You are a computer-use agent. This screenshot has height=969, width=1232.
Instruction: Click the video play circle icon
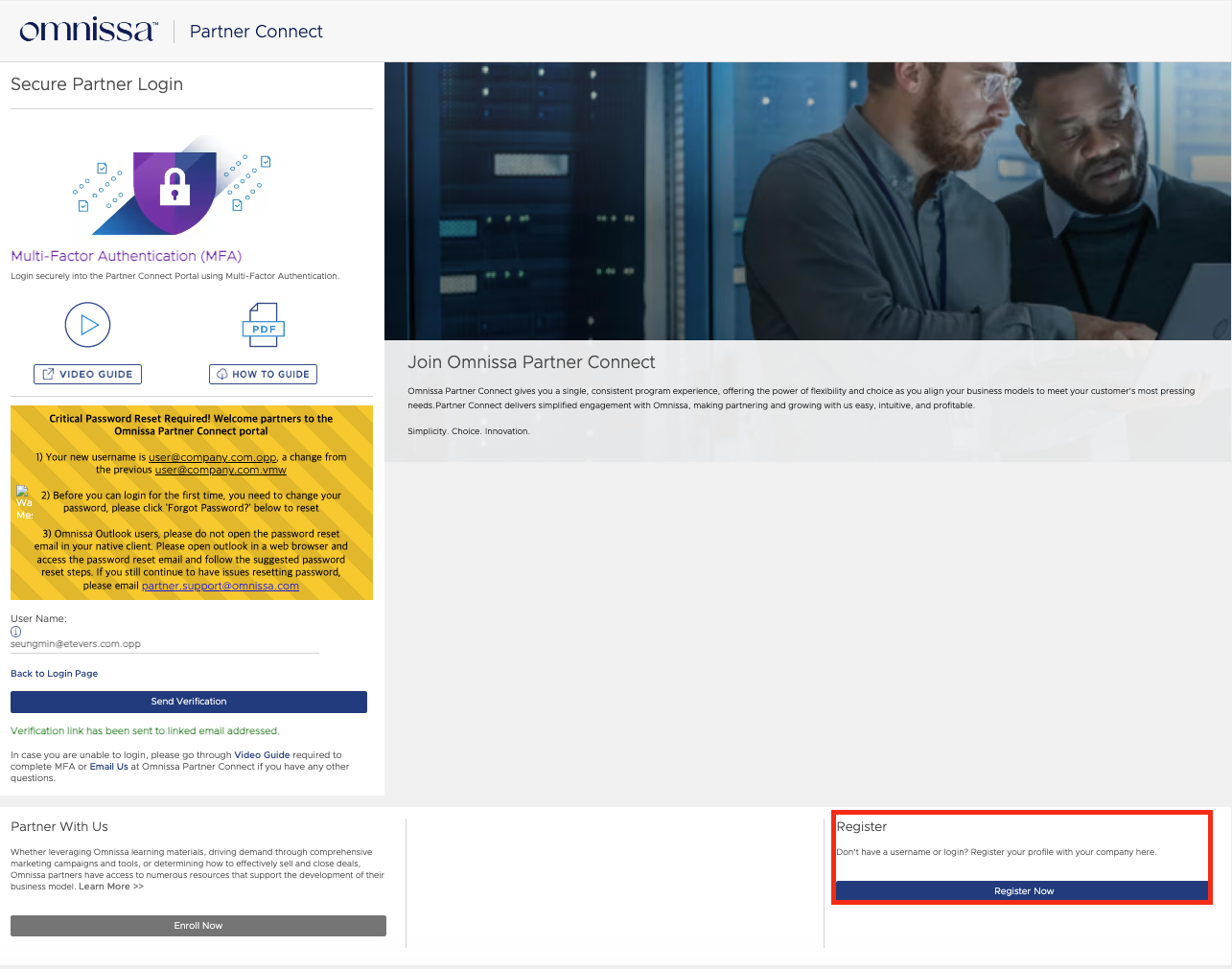(88, 325)
